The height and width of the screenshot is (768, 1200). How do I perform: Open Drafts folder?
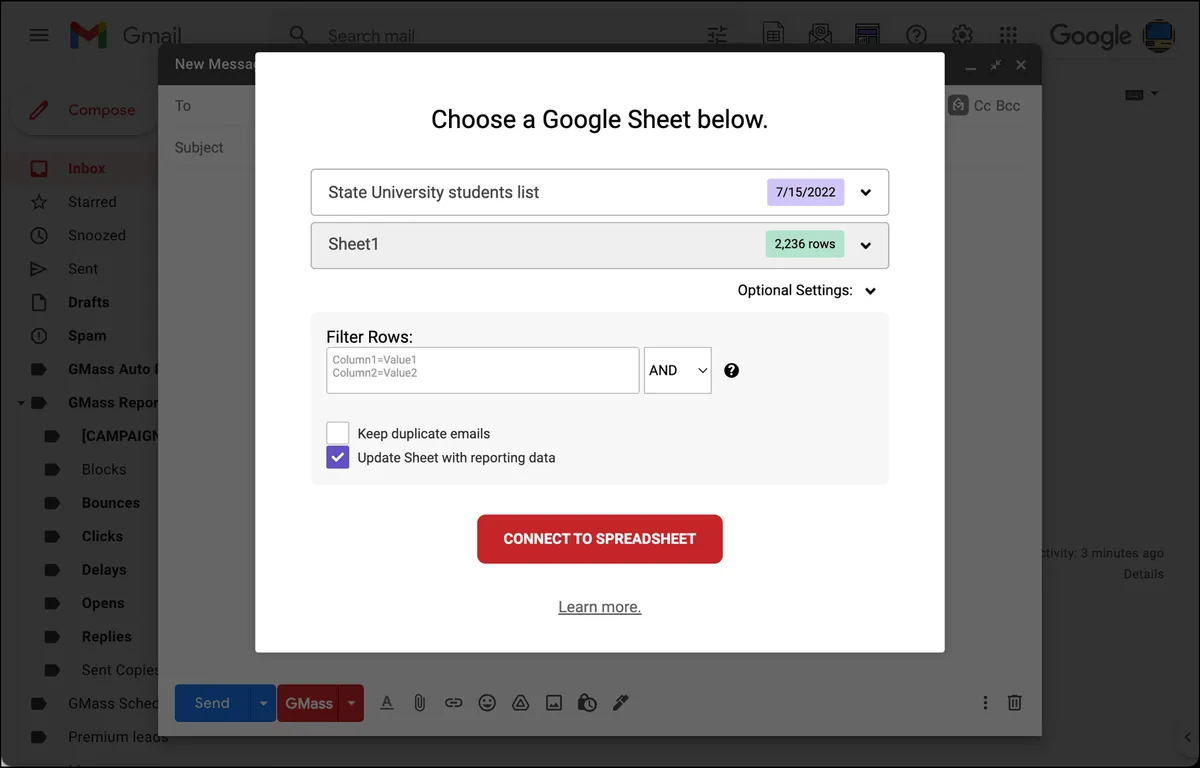click(x=88, y=302)
